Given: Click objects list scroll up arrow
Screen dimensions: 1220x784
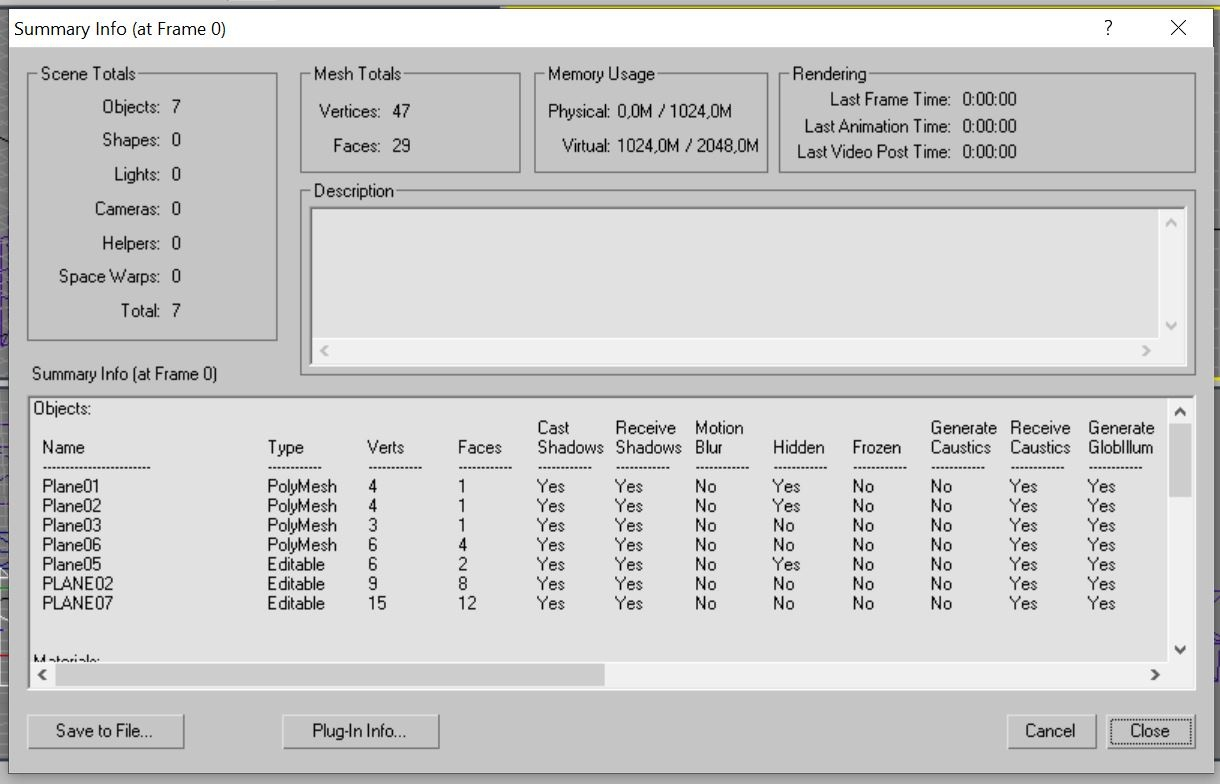Looking at the screenshot, I should tap(1180, 411).
